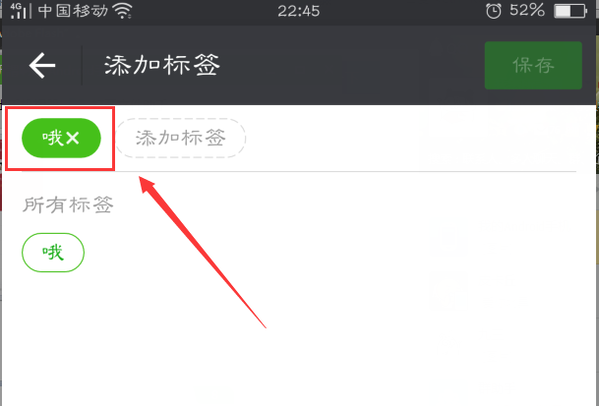599x406 pixels.
Task: Tap the 22:45 clock in status bar
Action: click(x=299, y=11)
